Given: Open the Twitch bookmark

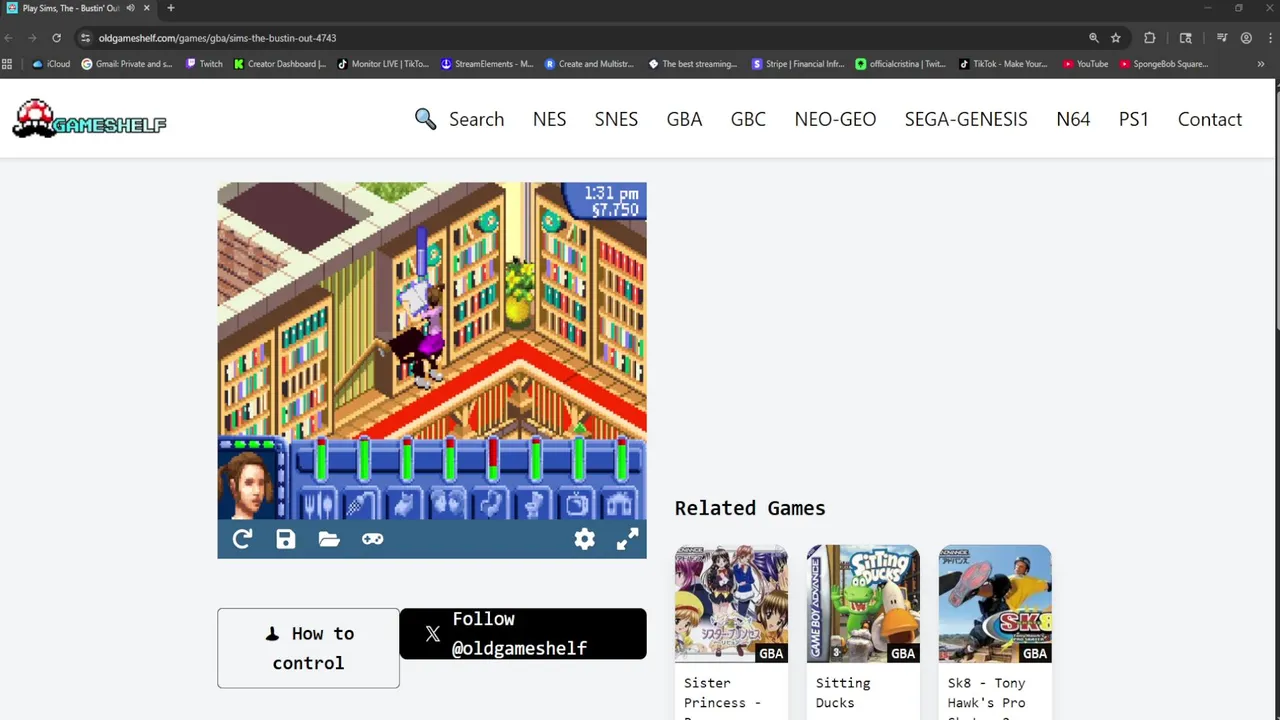Looking at the screenshot, I should tap(204, 64).
